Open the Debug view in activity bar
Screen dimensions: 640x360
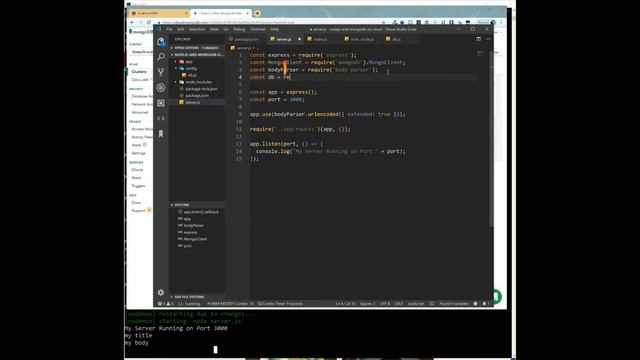point(161,87)
